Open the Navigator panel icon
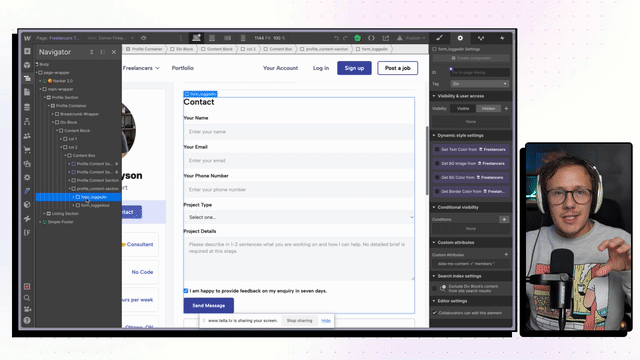Screen dimensions: 640x360 coord(27,78)
